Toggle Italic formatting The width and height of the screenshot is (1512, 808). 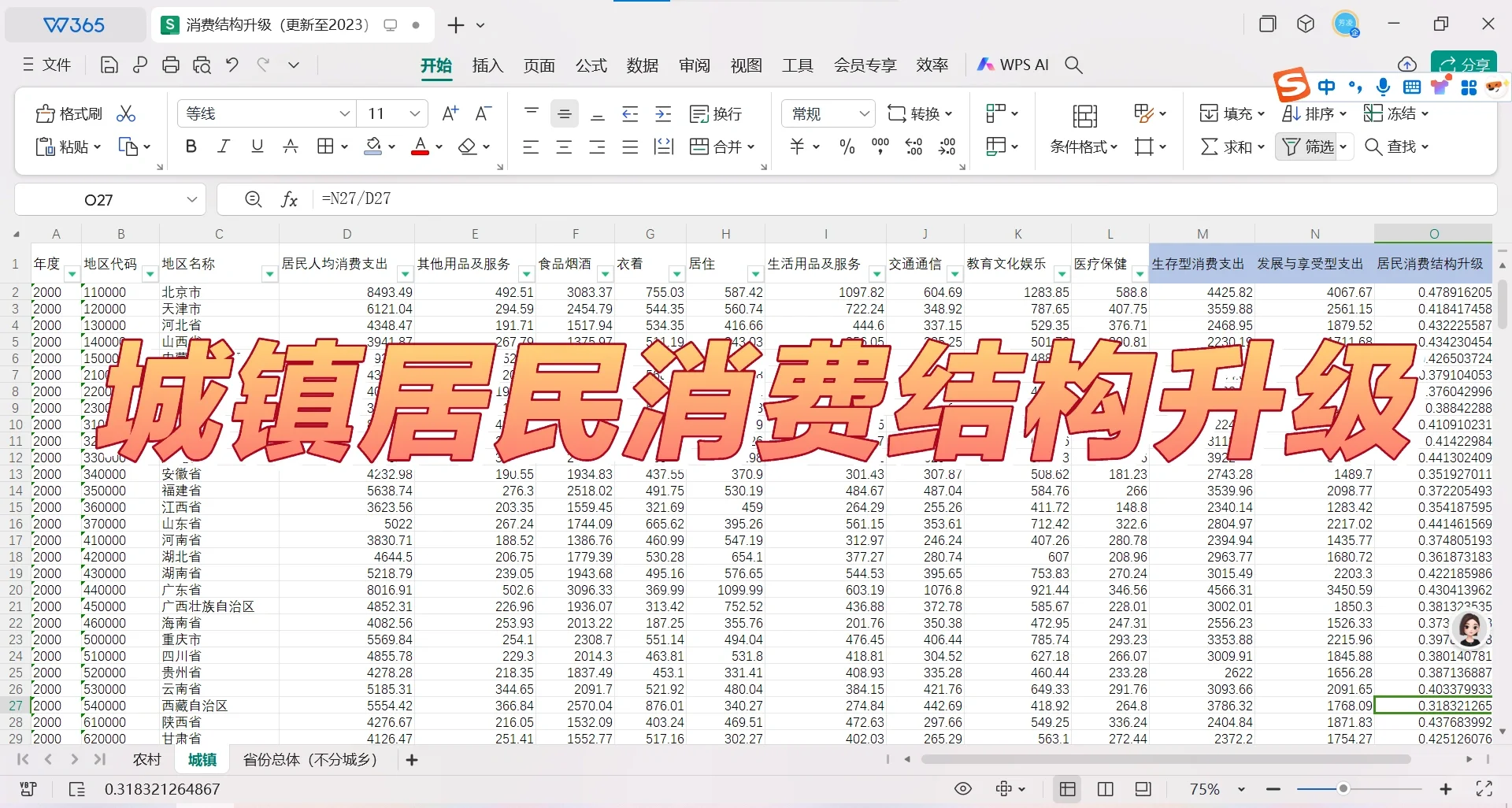tap(224, 146)
